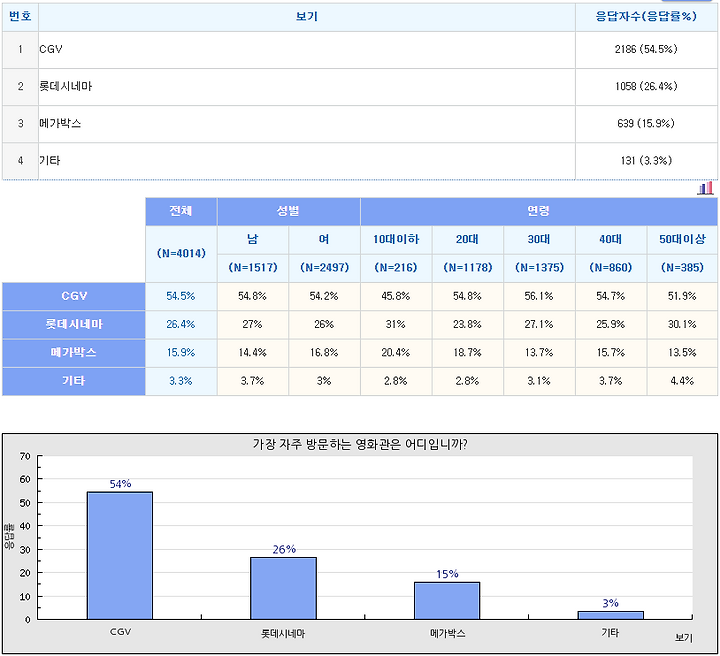Click the 15.9% overall 메가박스 value

181,353
